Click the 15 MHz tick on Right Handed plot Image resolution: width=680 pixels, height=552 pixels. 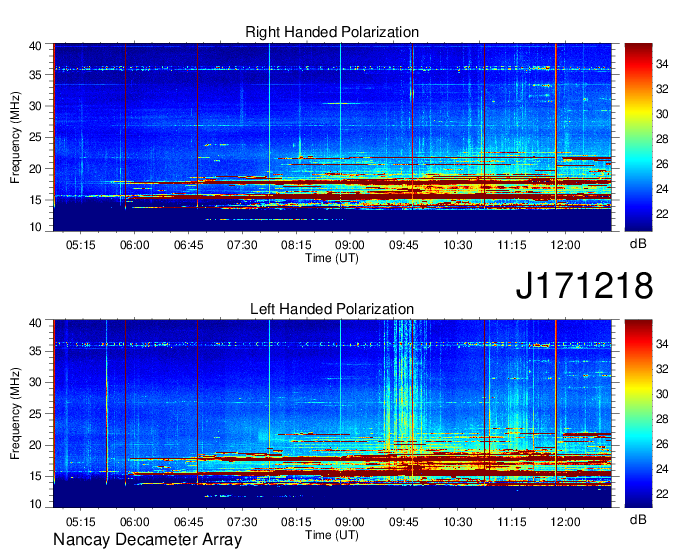coord(36,200)
